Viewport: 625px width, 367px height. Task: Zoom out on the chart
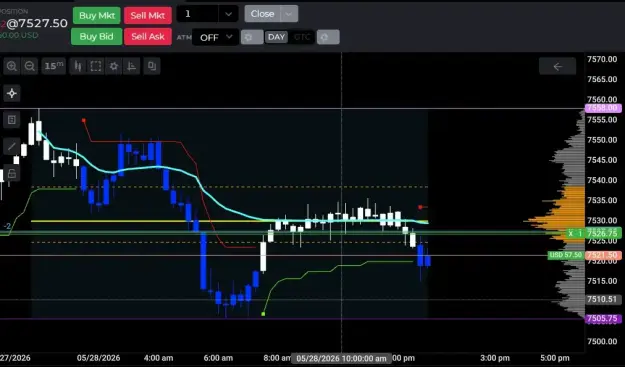click(29, 66)
